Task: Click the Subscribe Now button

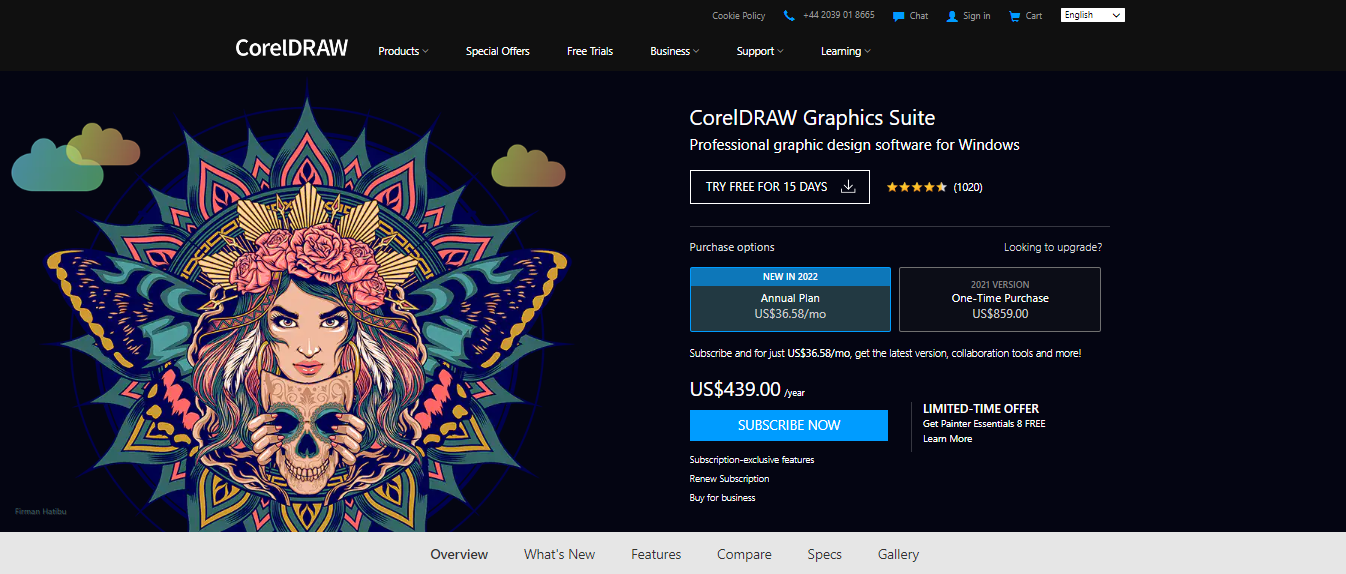Action: [x=789, y=425]
